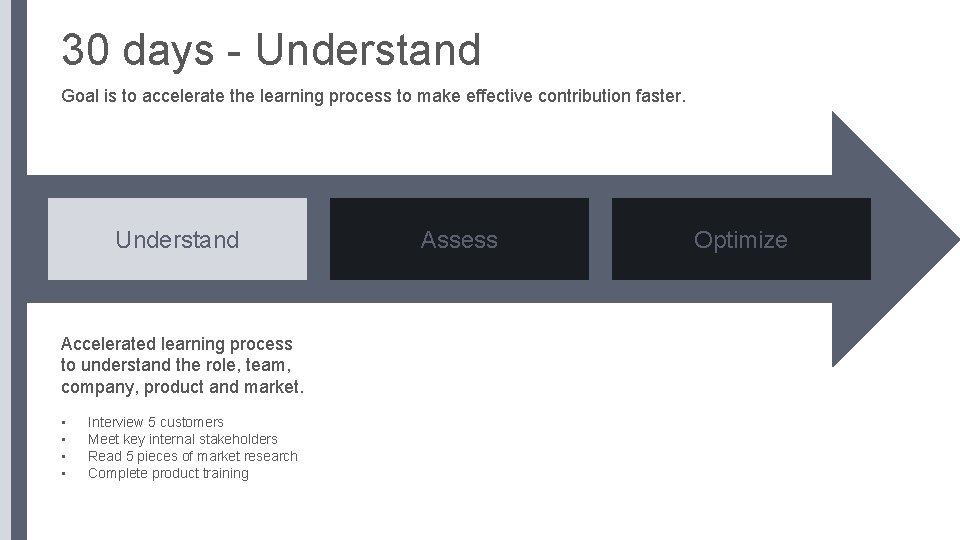Click the 'Complete product training' bullet
Image resolution: width=960 pixels, height=540 pixels.
pyautogui.click(x=168, y=473)
